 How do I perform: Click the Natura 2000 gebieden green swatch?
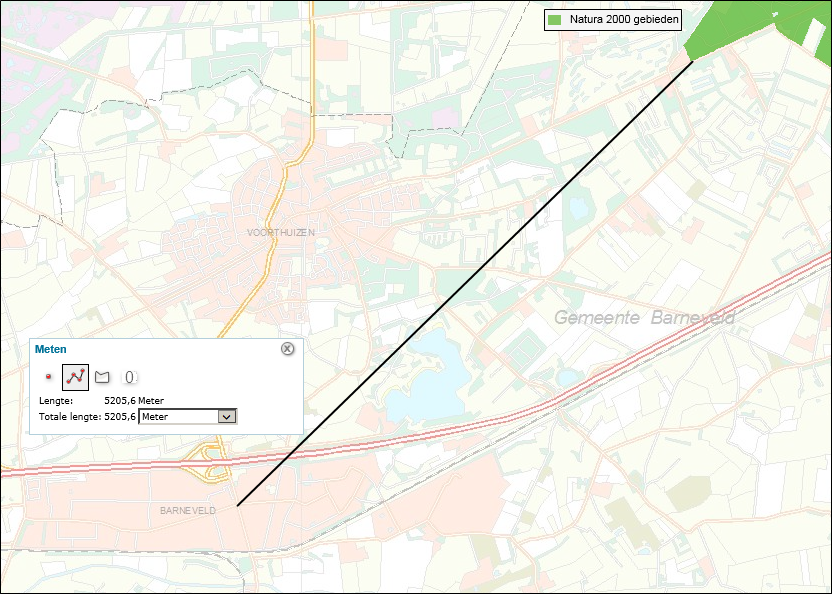tap(554, 20)
